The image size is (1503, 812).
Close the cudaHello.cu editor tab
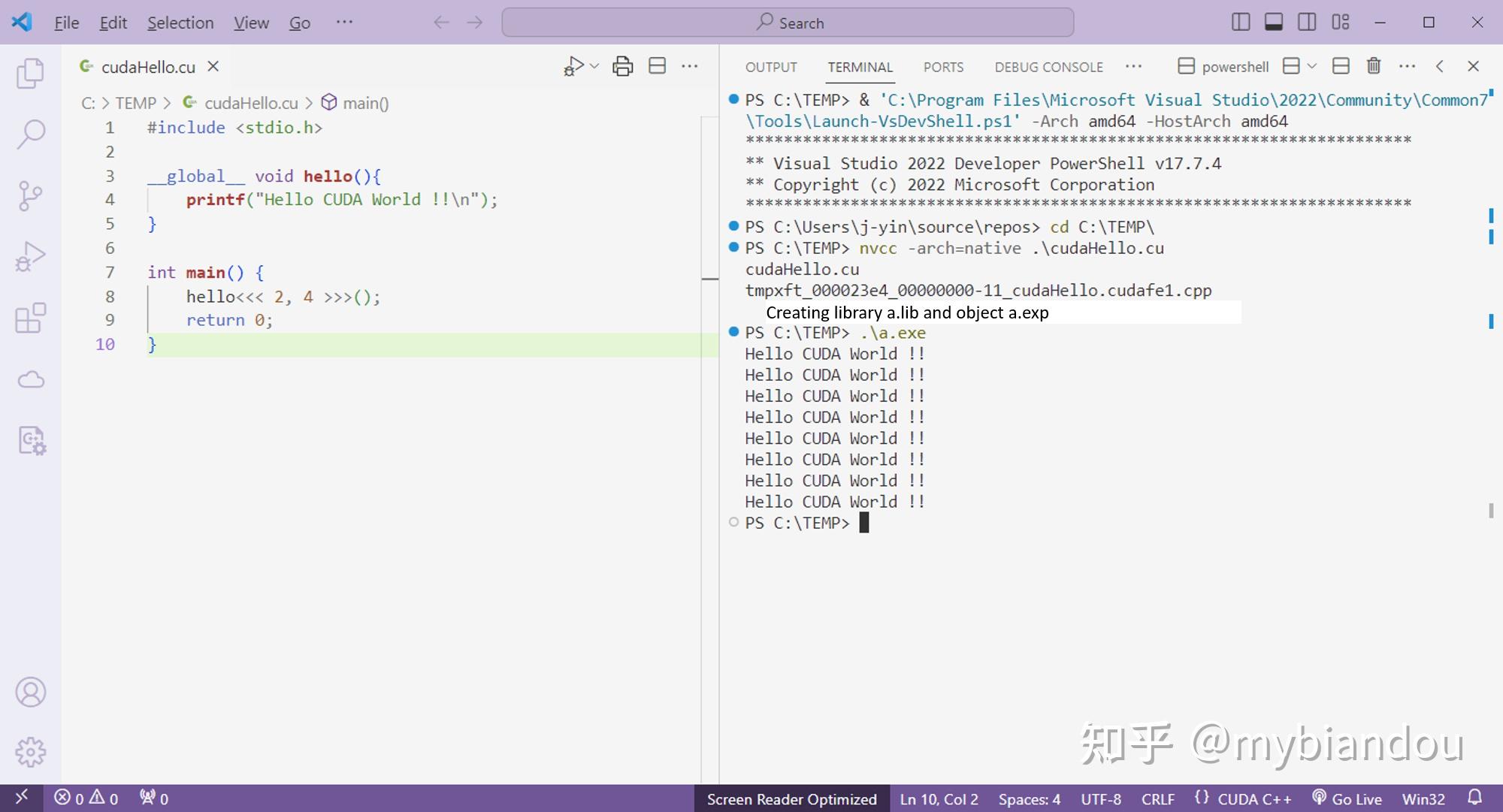[x=213, y=66]
